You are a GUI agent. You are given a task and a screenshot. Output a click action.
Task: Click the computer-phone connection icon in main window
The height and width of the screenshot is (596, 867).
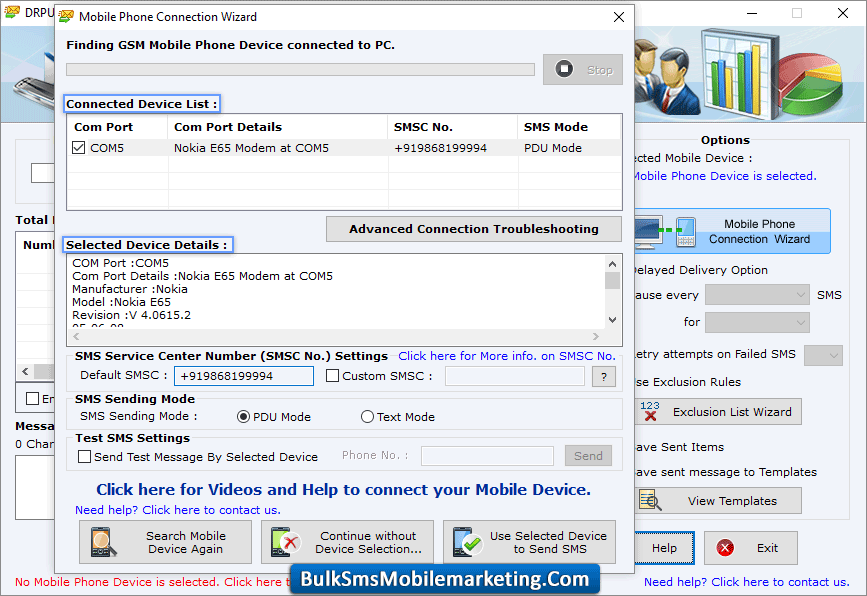665,231
